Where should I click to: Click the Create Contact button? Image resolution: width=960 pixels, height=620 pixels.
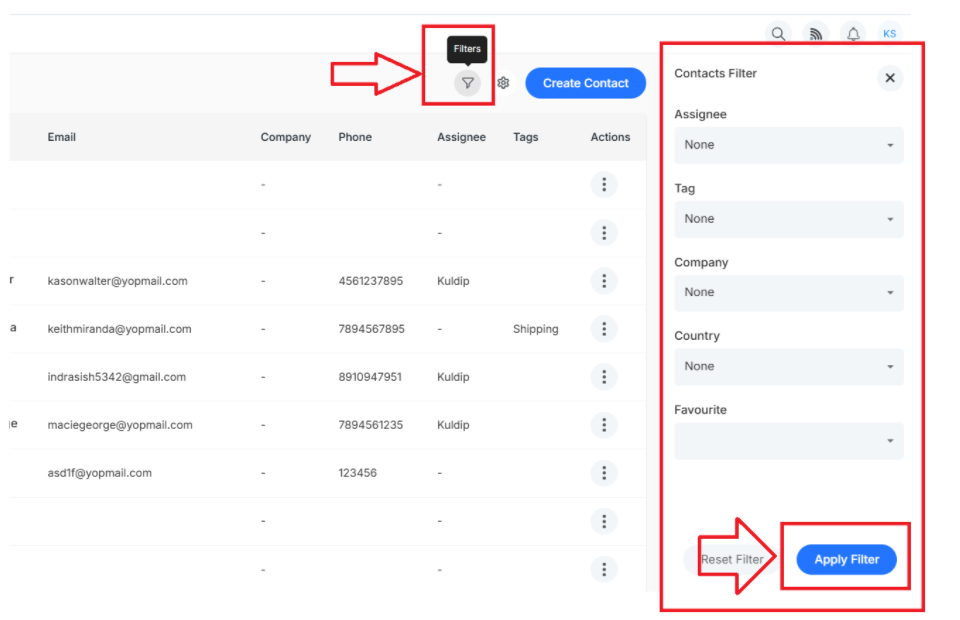pyautogui.click(x=585, y=83)
